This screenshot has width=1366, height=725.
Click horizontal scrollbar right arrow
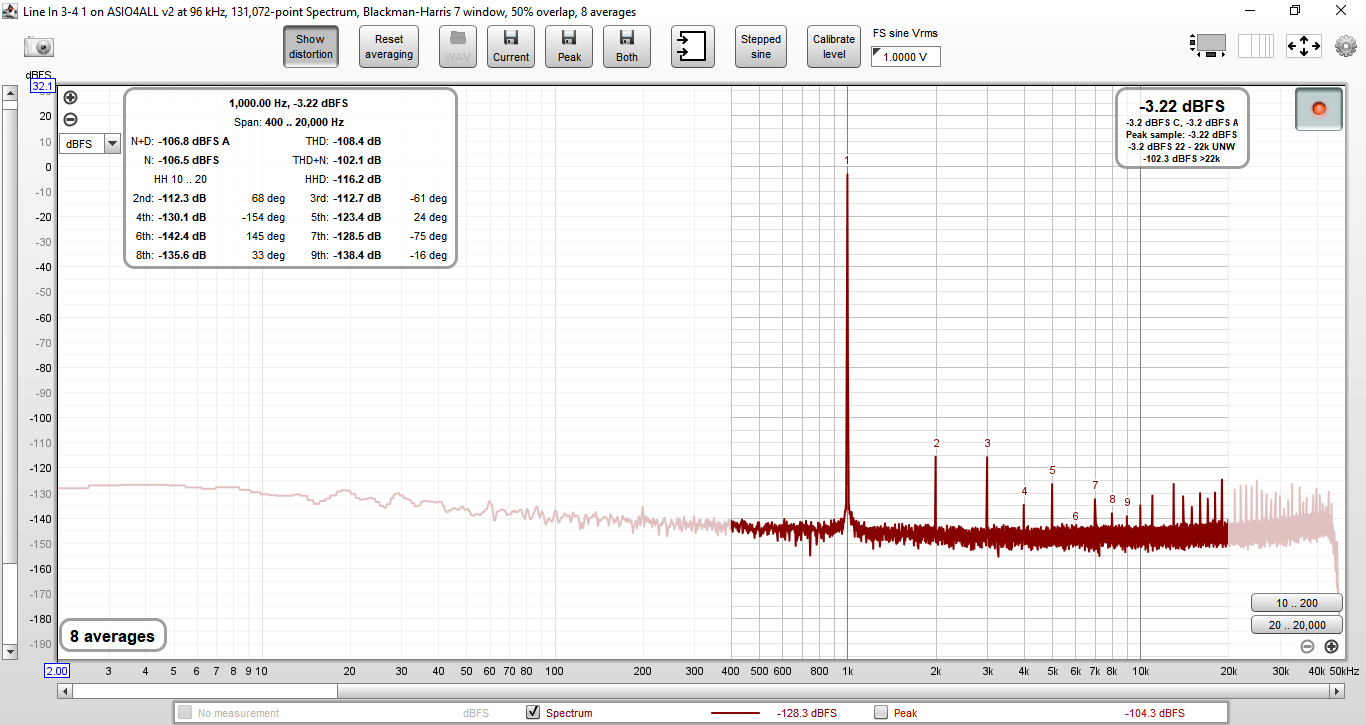click(1335, 691)
